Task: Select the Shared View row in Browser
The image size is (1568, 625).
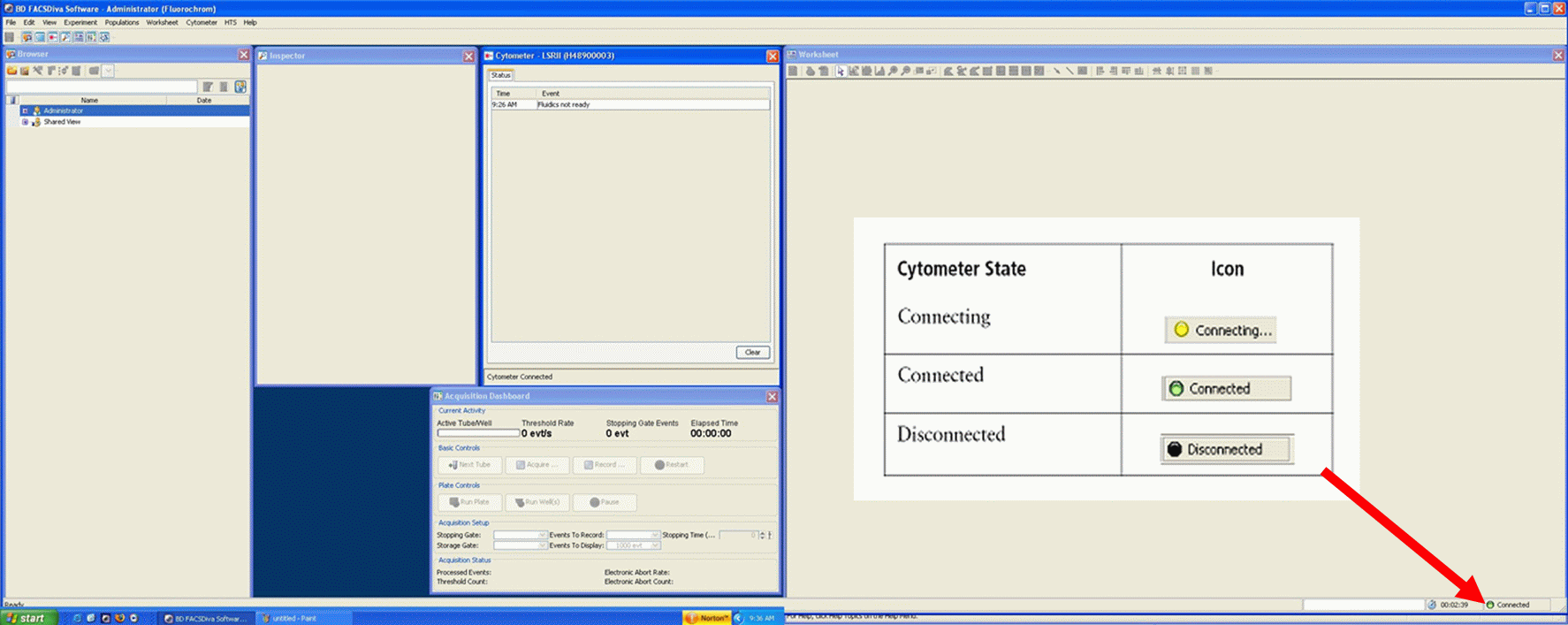Action: [x=134, y=122]
